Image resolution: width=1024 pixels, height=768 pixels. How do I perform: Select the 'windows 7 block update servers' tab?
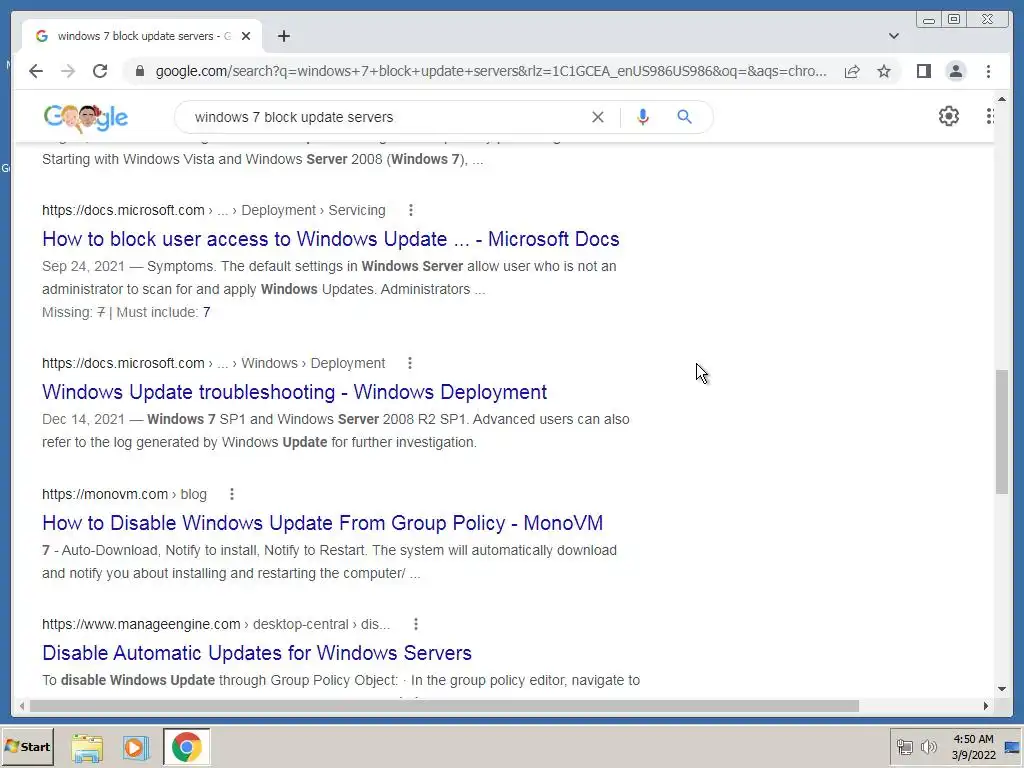point(140,36)
